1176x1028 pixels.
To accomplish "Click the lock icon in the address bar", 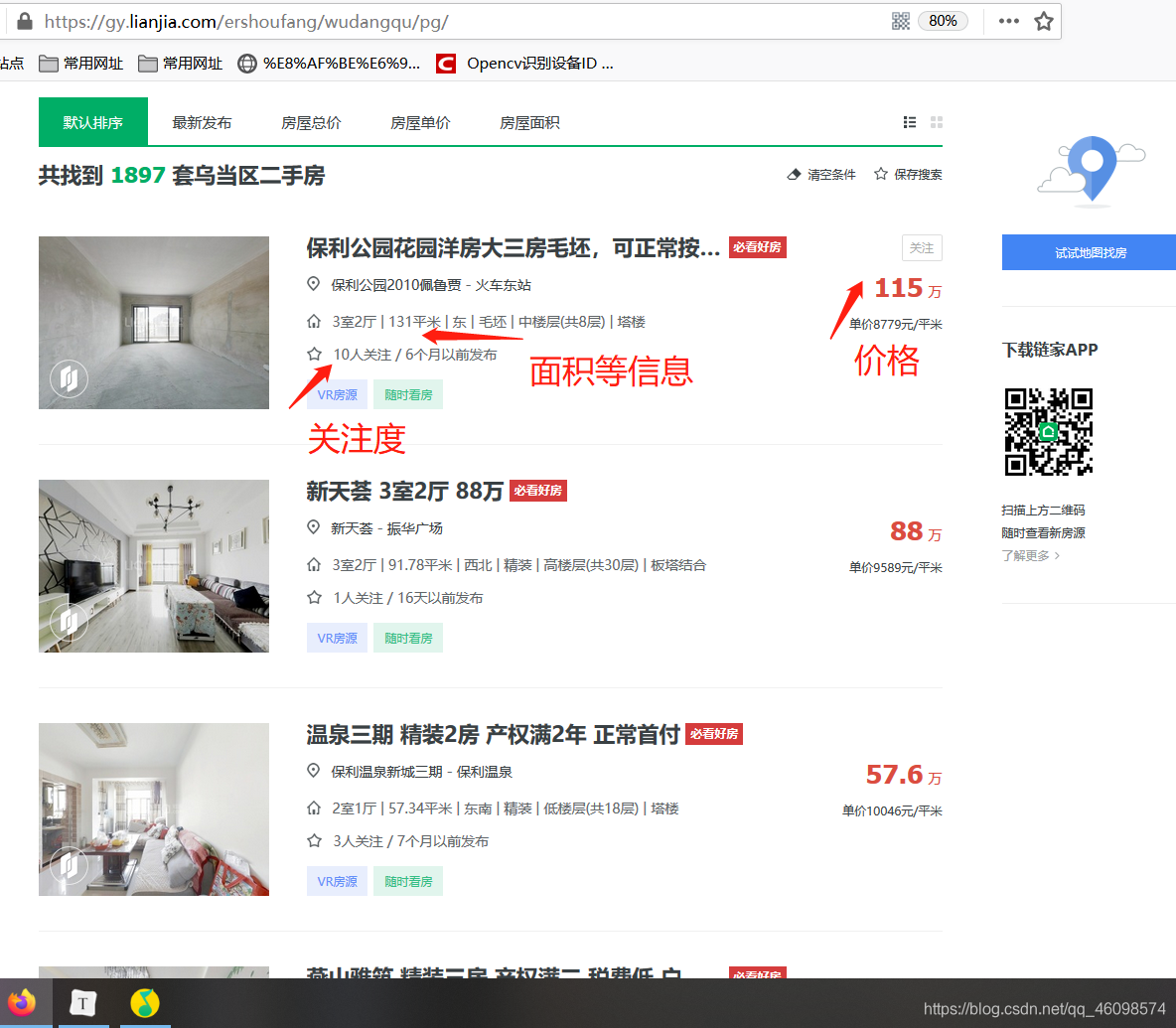I will 25,21.
